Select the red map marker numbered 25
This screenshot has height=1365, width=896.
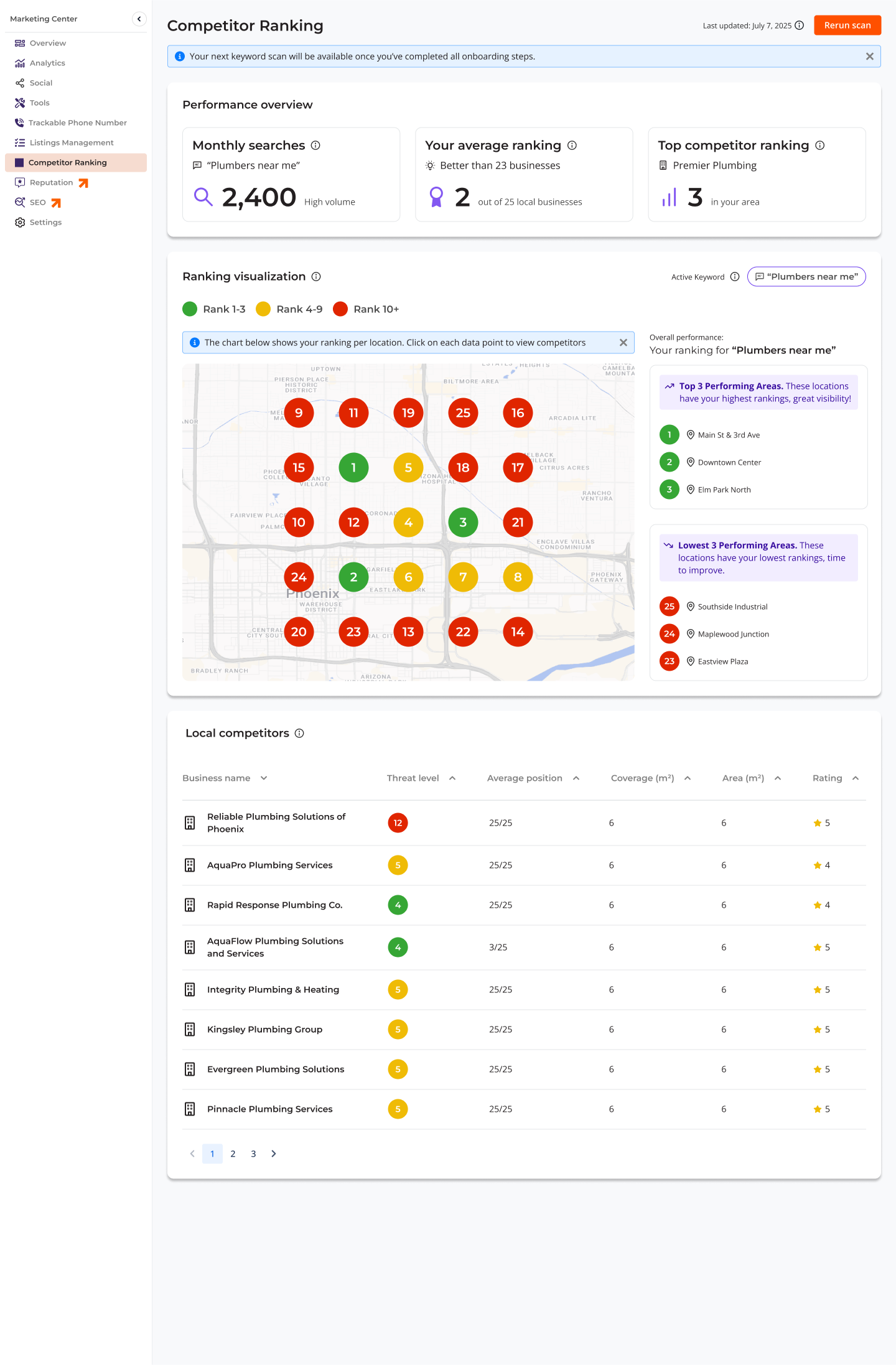463,413
